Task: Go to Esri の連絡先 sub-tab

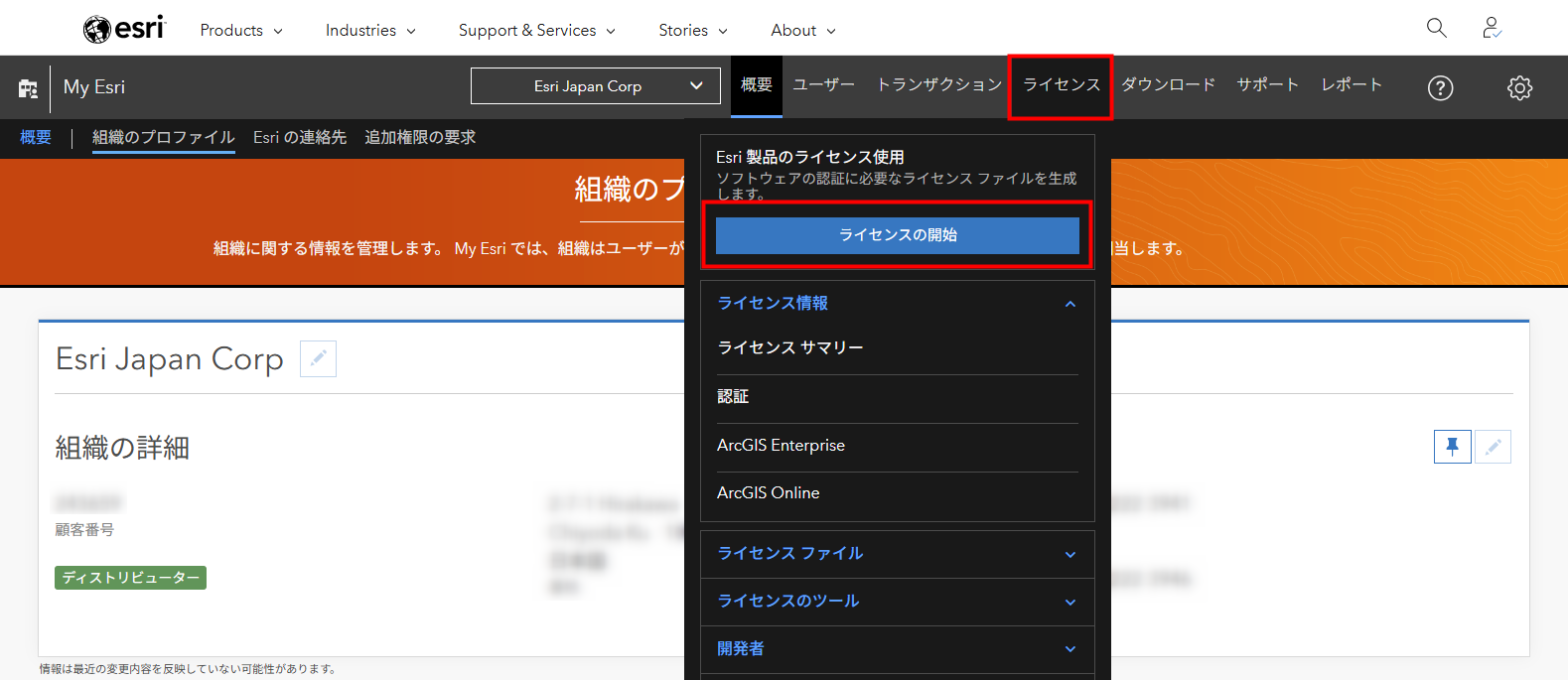Action: pos(300,137)
